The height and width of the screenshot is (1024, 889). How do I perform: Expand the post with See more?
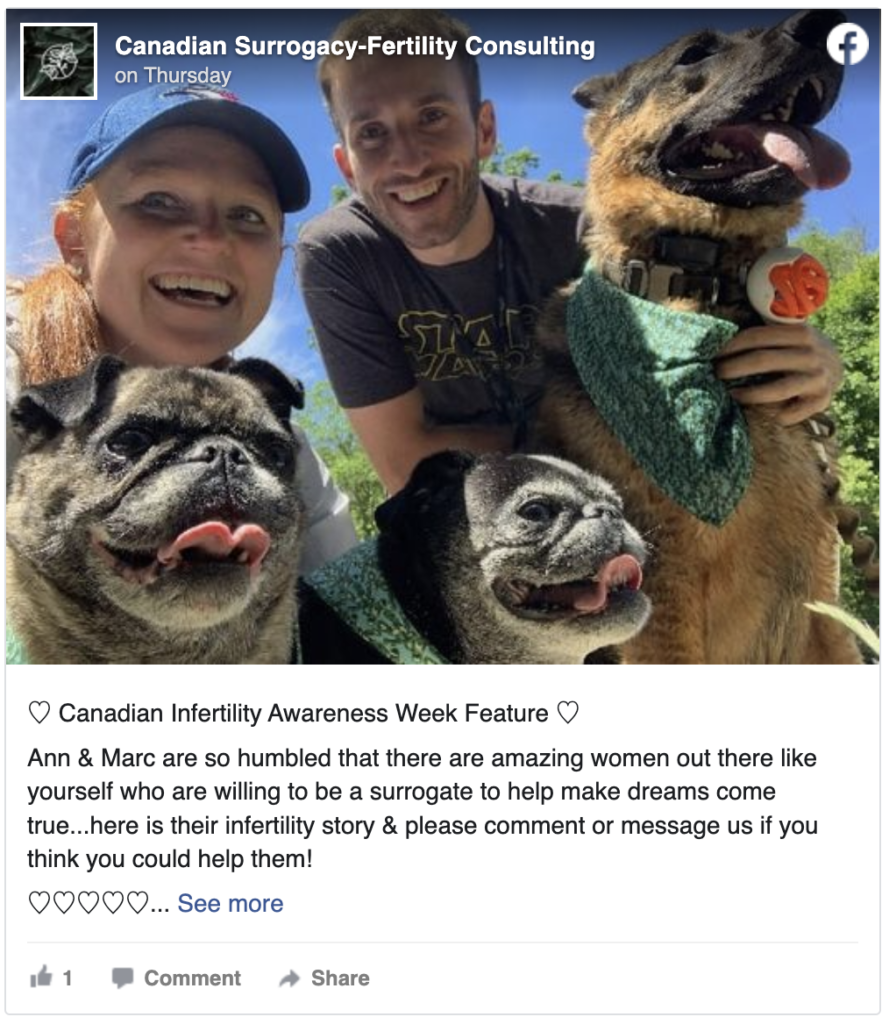tap(230, 903)
